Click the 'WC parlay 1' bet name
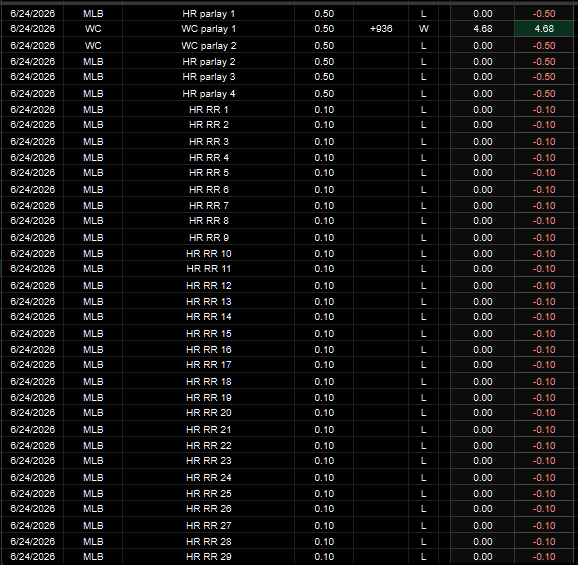 209,29
